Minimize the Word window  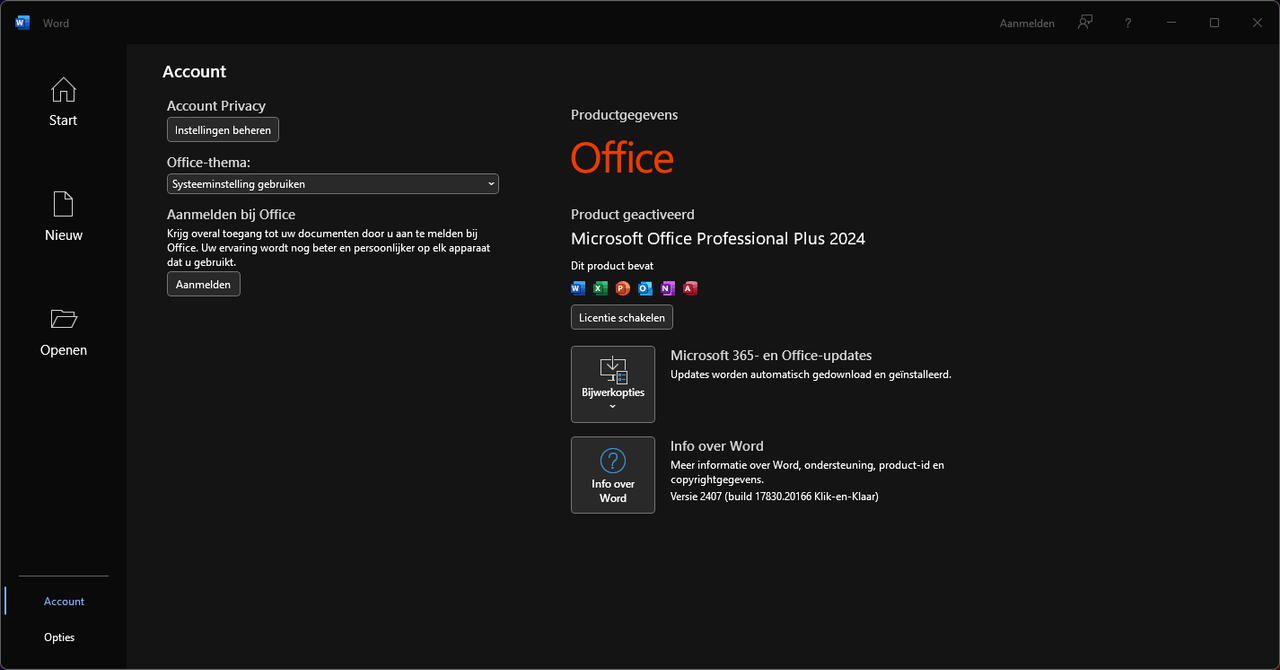click(x=1171, y=22)
